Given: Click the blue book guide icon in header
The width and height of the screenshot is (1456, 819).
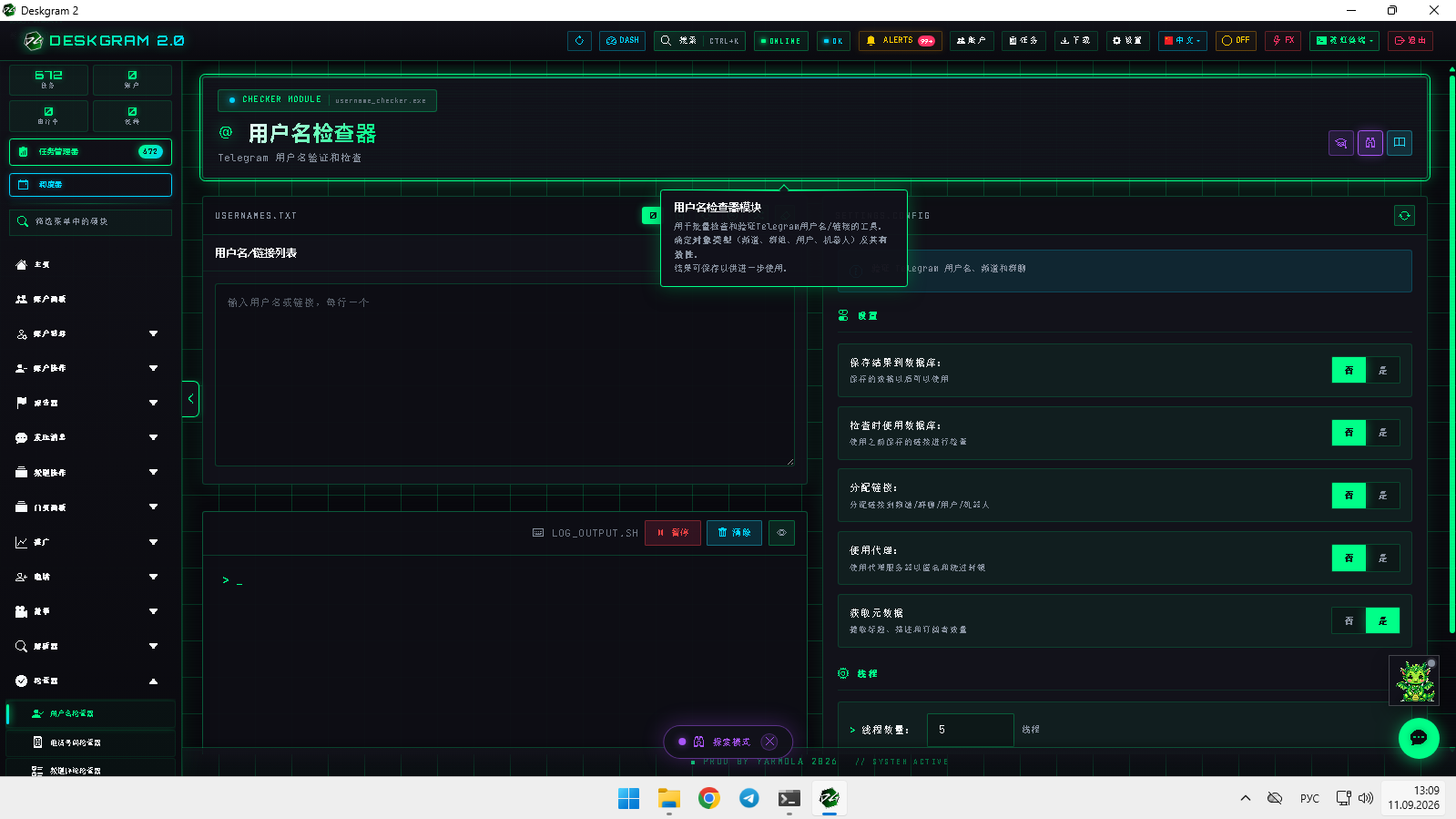Looking at the screenshot, I should (x=1400, y=143).
